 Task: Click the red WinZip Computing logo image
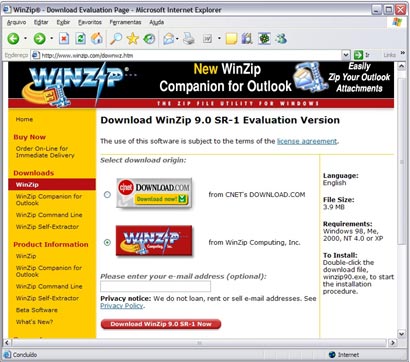pos(154,241)
